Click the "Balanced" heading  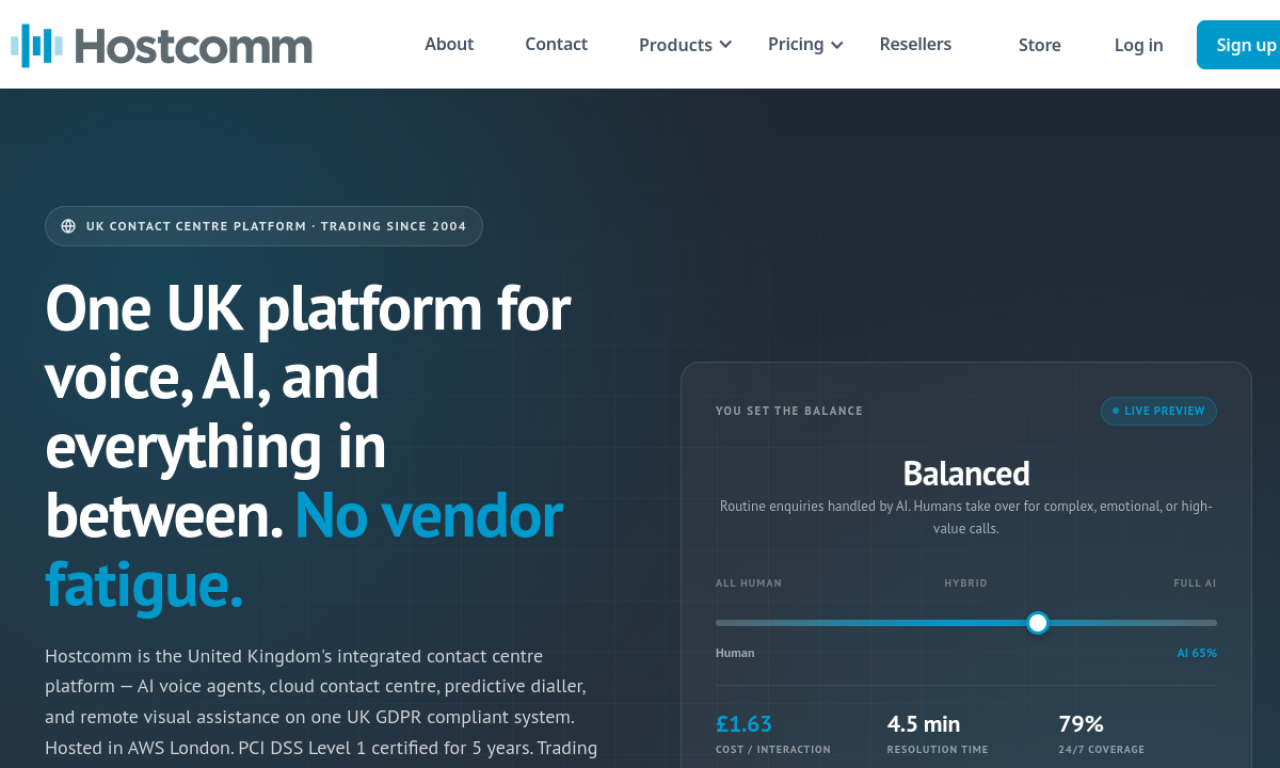(966, 473)
